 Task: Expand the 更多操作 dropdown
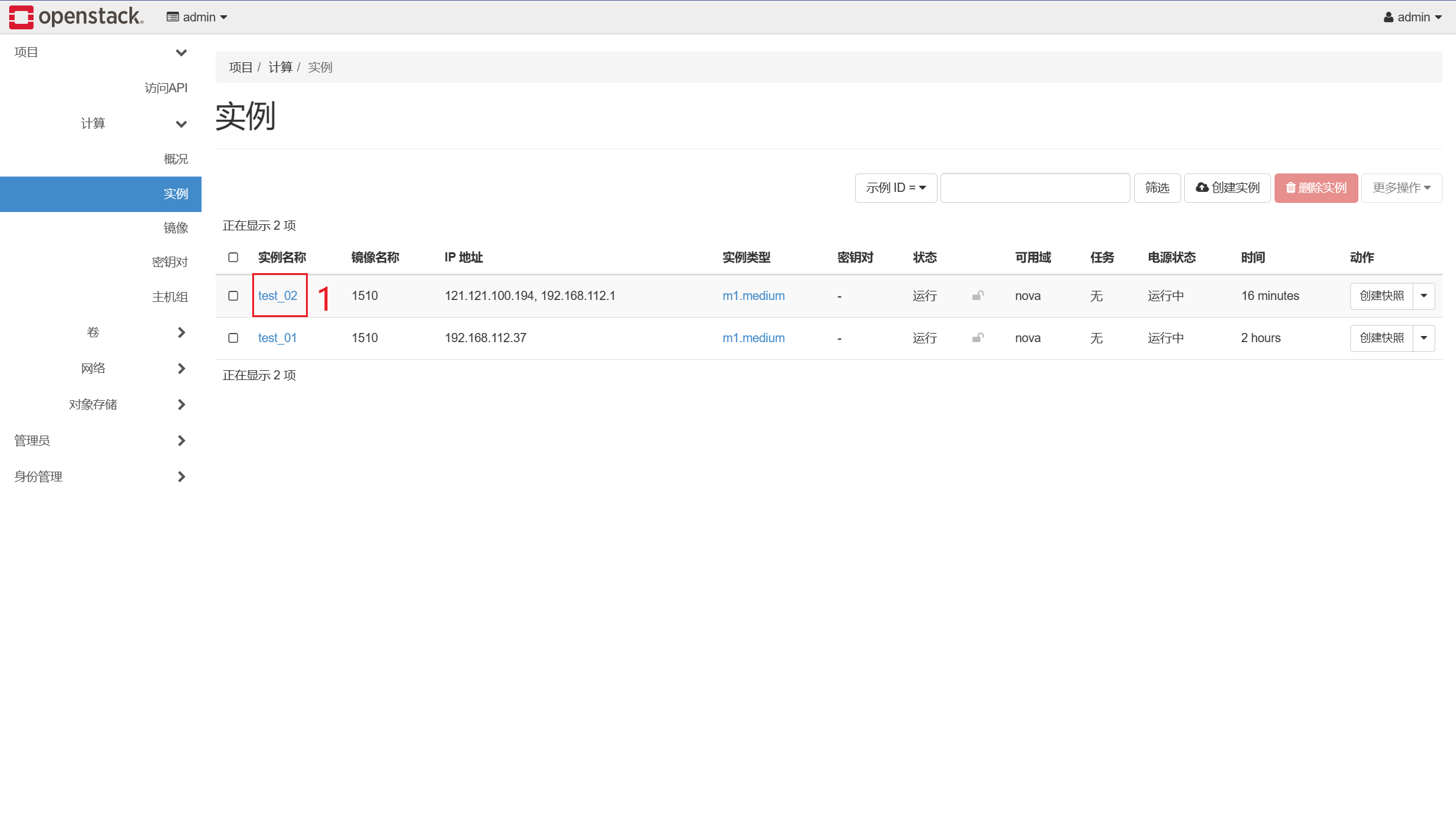point(1401,188)
